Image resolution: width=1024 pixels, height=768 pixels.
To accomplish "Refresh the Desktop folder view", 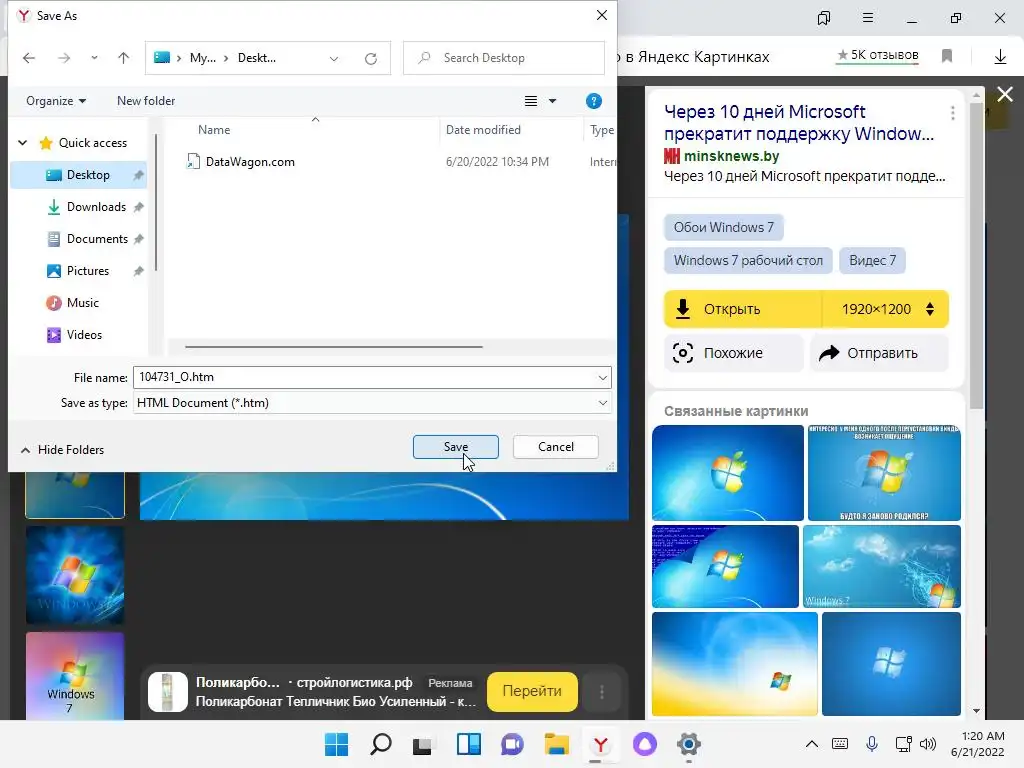I will coord(371,58).
